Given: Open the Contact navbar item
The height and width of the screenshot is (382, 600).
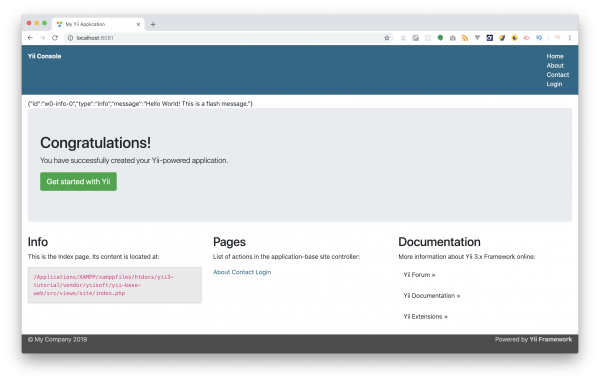Looking at the screenshot, I should pyautogui.click(x=558, y=75).
